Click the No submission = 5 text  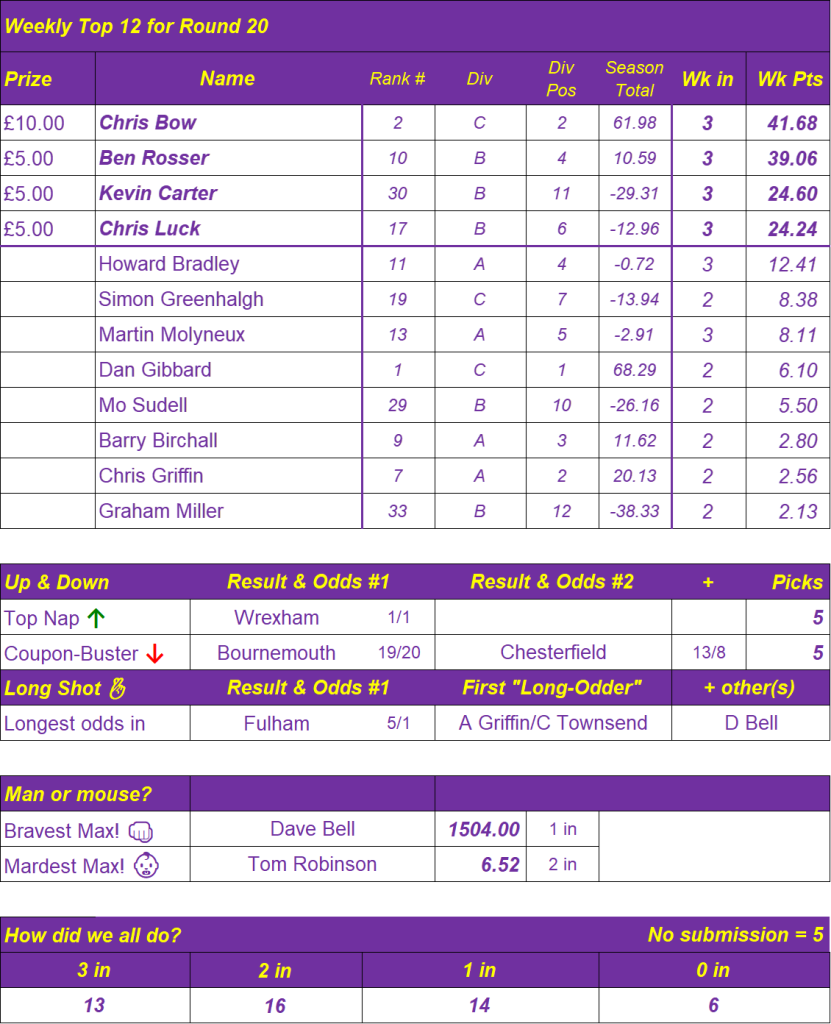pos(736,935)
